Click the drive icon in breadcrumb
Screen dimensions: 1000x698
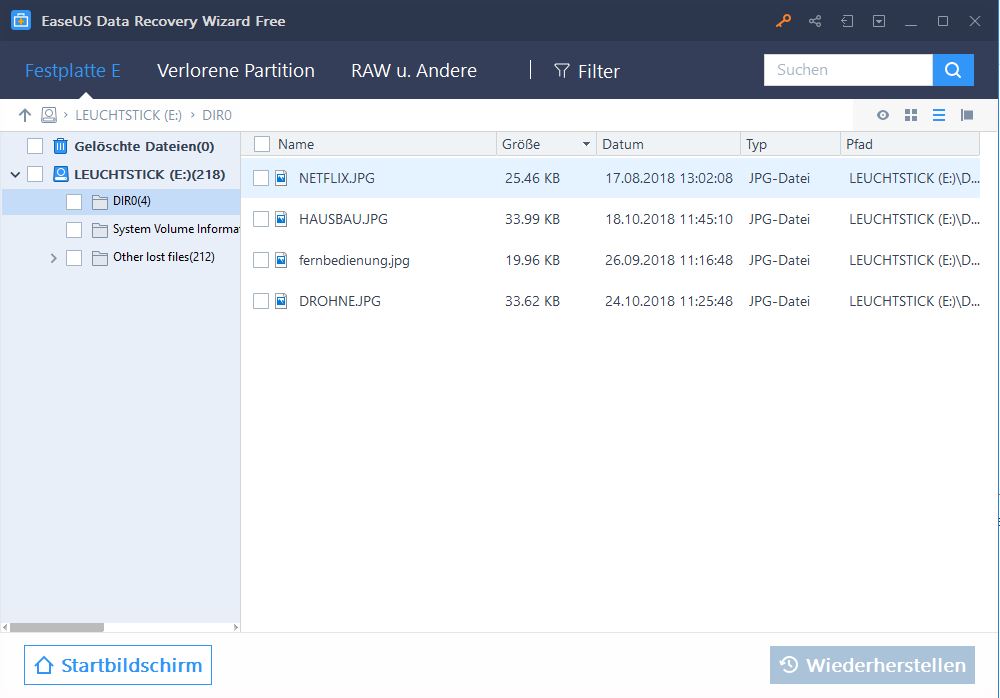48,115
